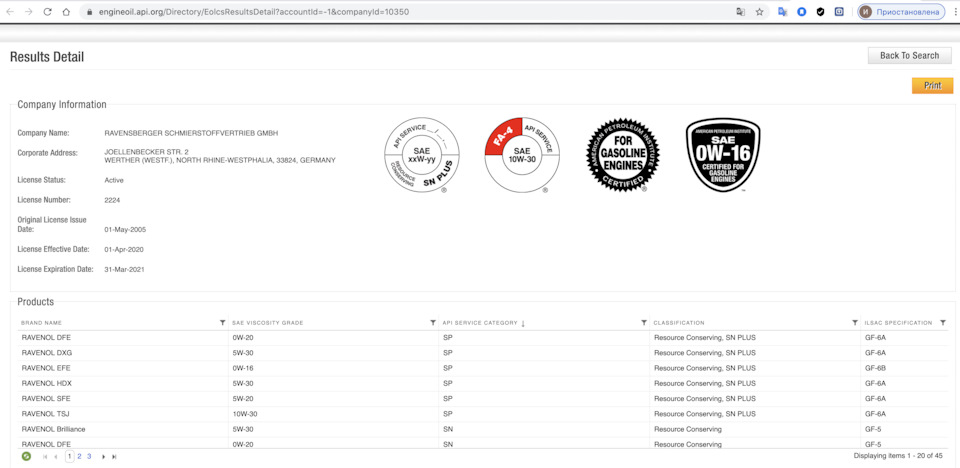Click the Results Detail page heading
Viewport: 960px width, 468px height.
point(47,57)
